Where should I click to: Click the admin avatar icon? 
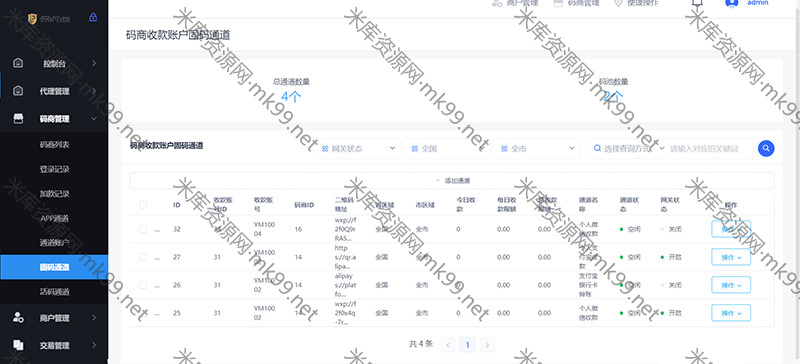click(x=732, y=3)
